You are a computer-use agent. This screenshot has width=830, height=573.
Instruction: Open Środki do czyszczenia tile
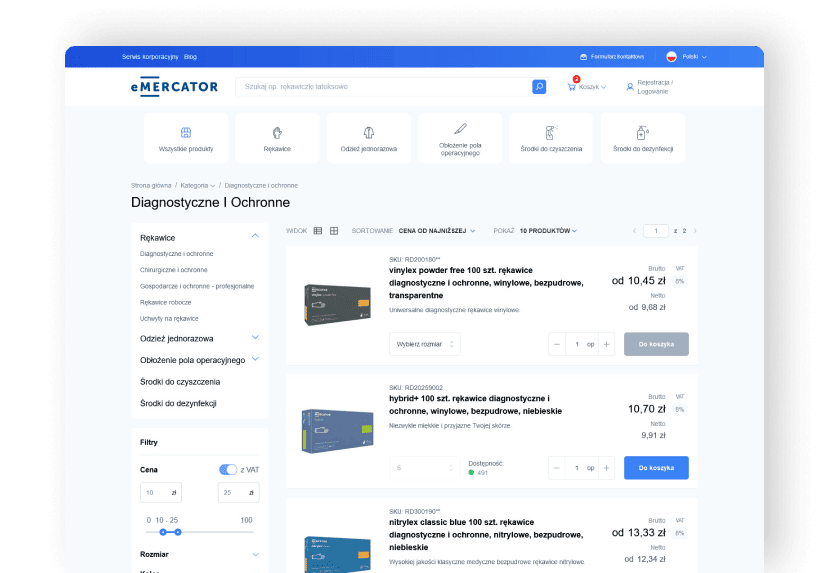(551, 138)
